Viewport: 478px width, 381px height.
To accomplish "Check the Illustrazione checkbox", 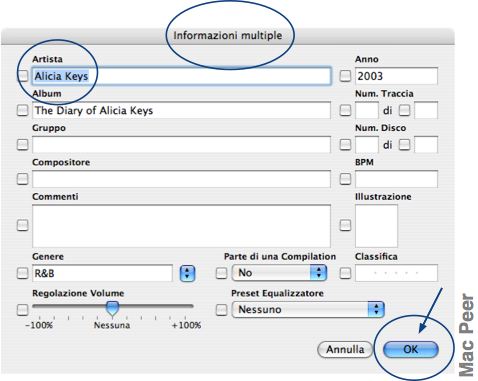I will (x=345, y=225).
